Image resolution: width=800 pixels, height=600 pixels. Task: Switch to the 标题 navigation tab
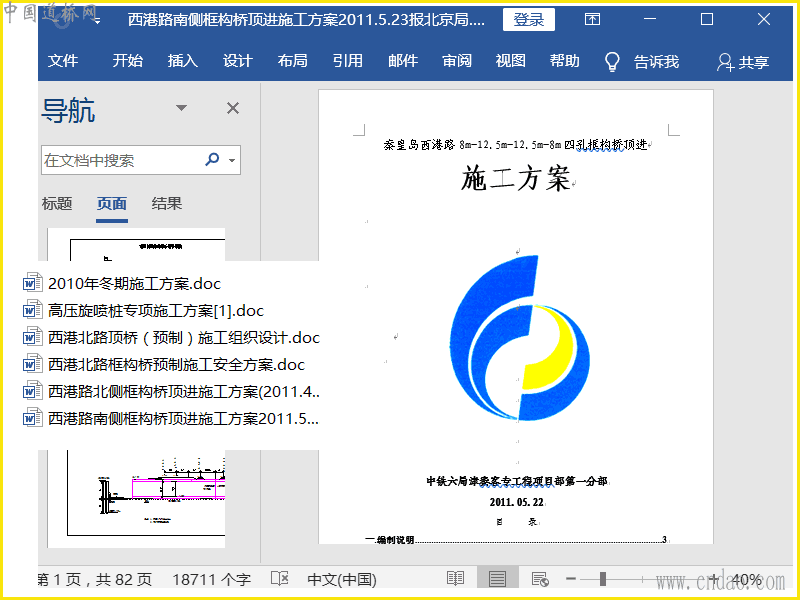pyautogui.click(x=57, y=204)
